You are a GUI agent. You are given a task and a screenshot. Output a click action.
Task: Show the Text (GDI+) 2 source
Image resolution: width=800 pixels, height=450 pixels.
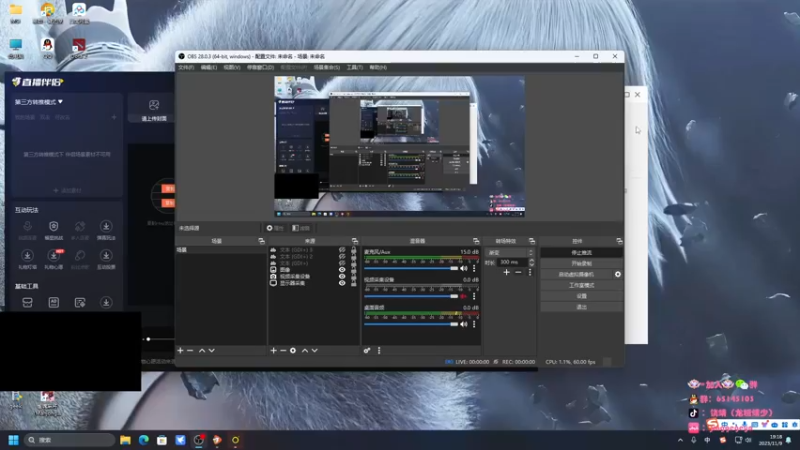(342, 257)
